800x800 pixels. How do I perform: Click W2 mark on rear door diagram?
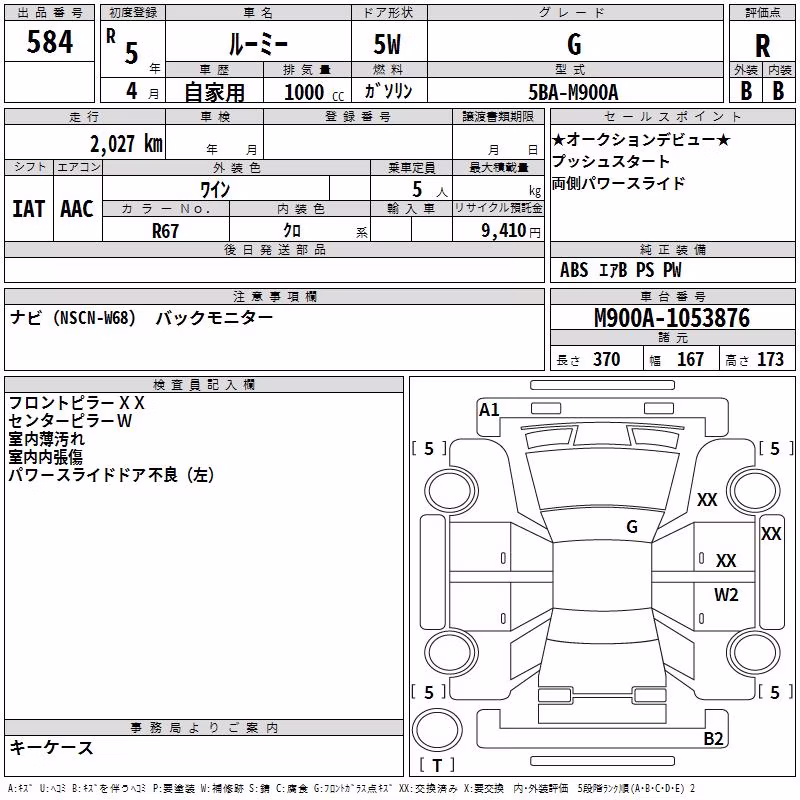point(726,594)
